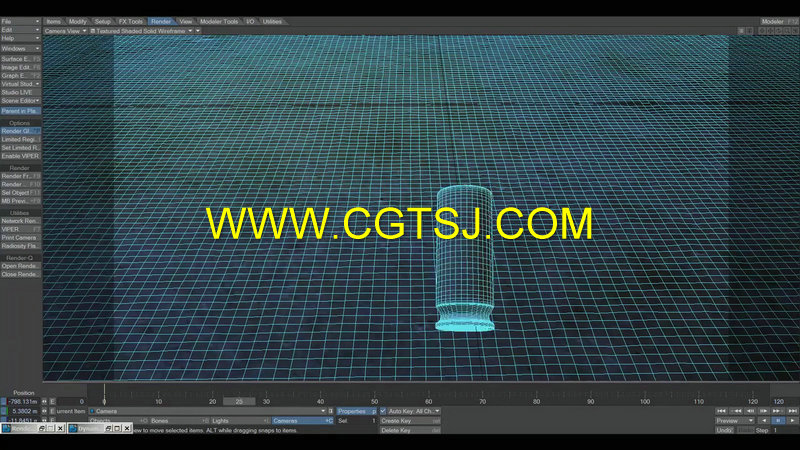Toggle the E button beside X position
Image resolution: width=800 pixels, height=450 pixels.
52,402
